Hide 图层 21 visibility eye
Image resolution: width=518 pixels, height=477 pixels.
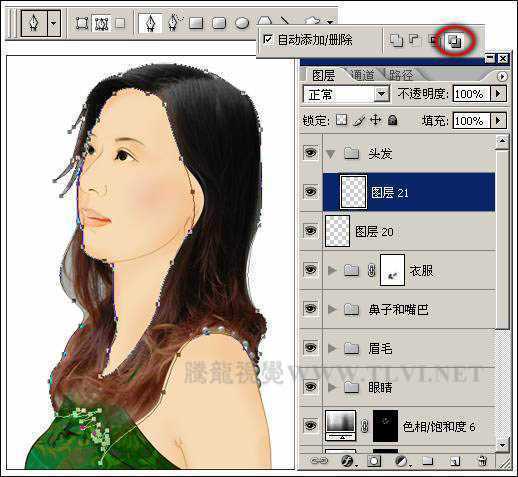pyautogui.click(x=310, y=192)
